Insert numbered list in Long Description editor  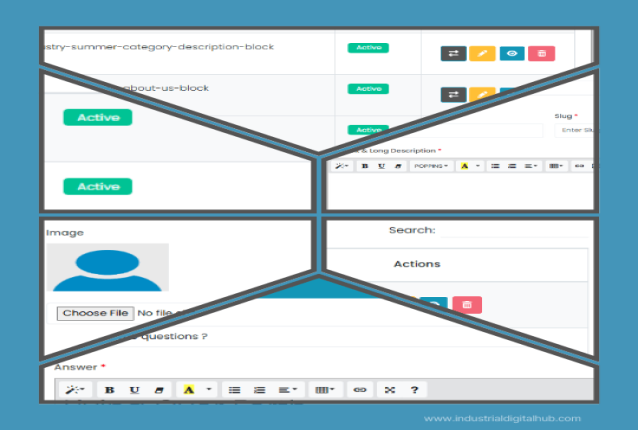tap(512, 166)
